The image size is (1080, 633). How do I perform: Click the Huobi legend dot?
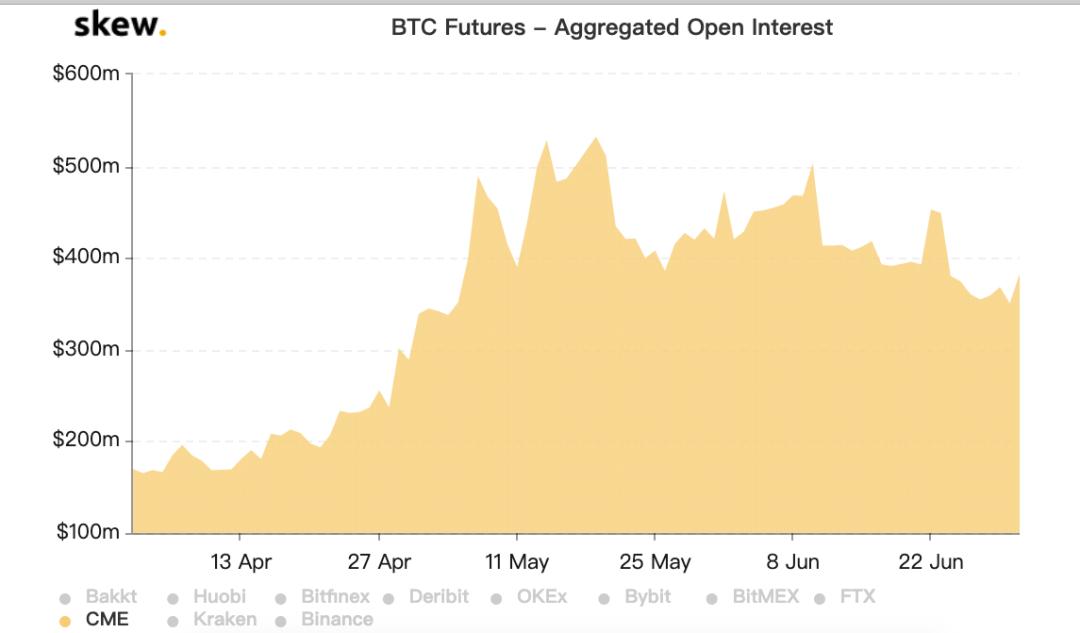[173, 599]
